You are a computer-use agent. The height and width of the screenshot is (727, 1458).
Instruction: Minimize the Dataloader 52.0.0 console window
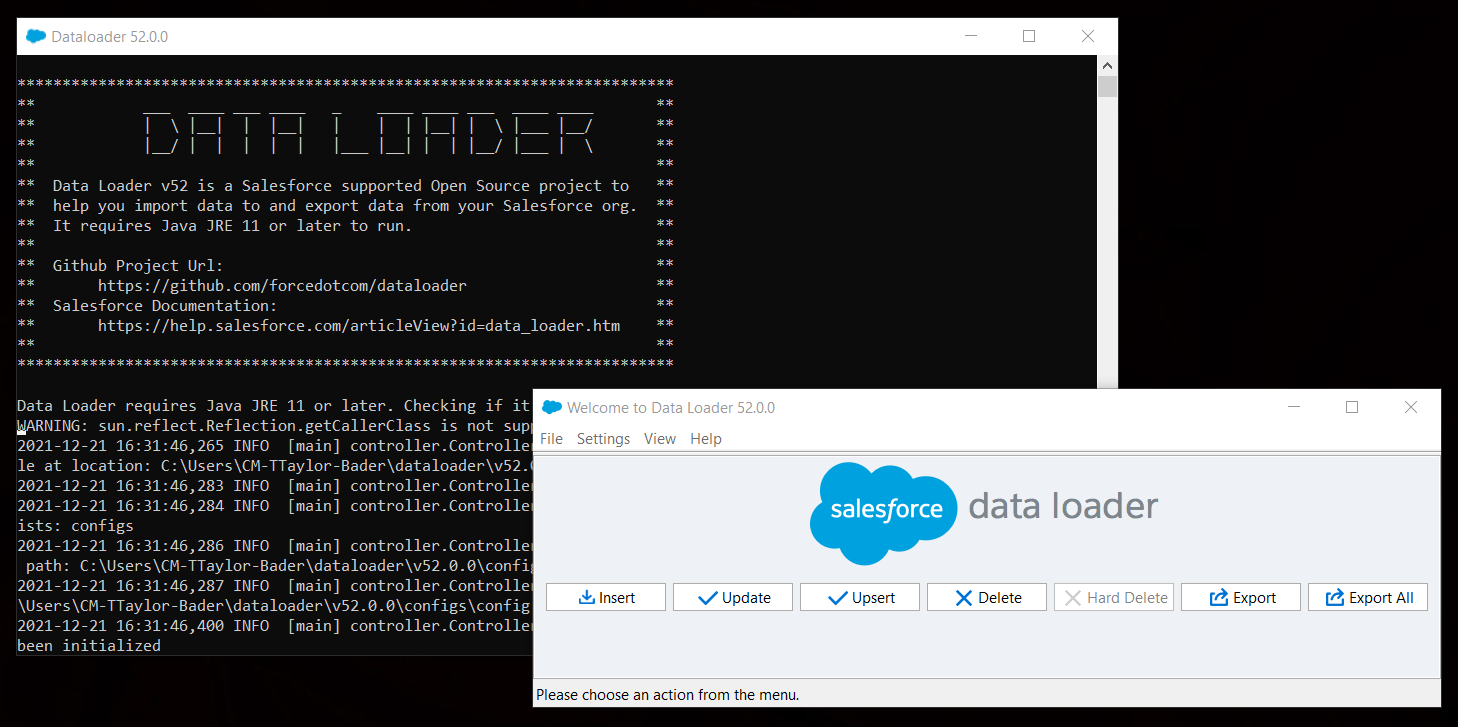tap(970, 36)
